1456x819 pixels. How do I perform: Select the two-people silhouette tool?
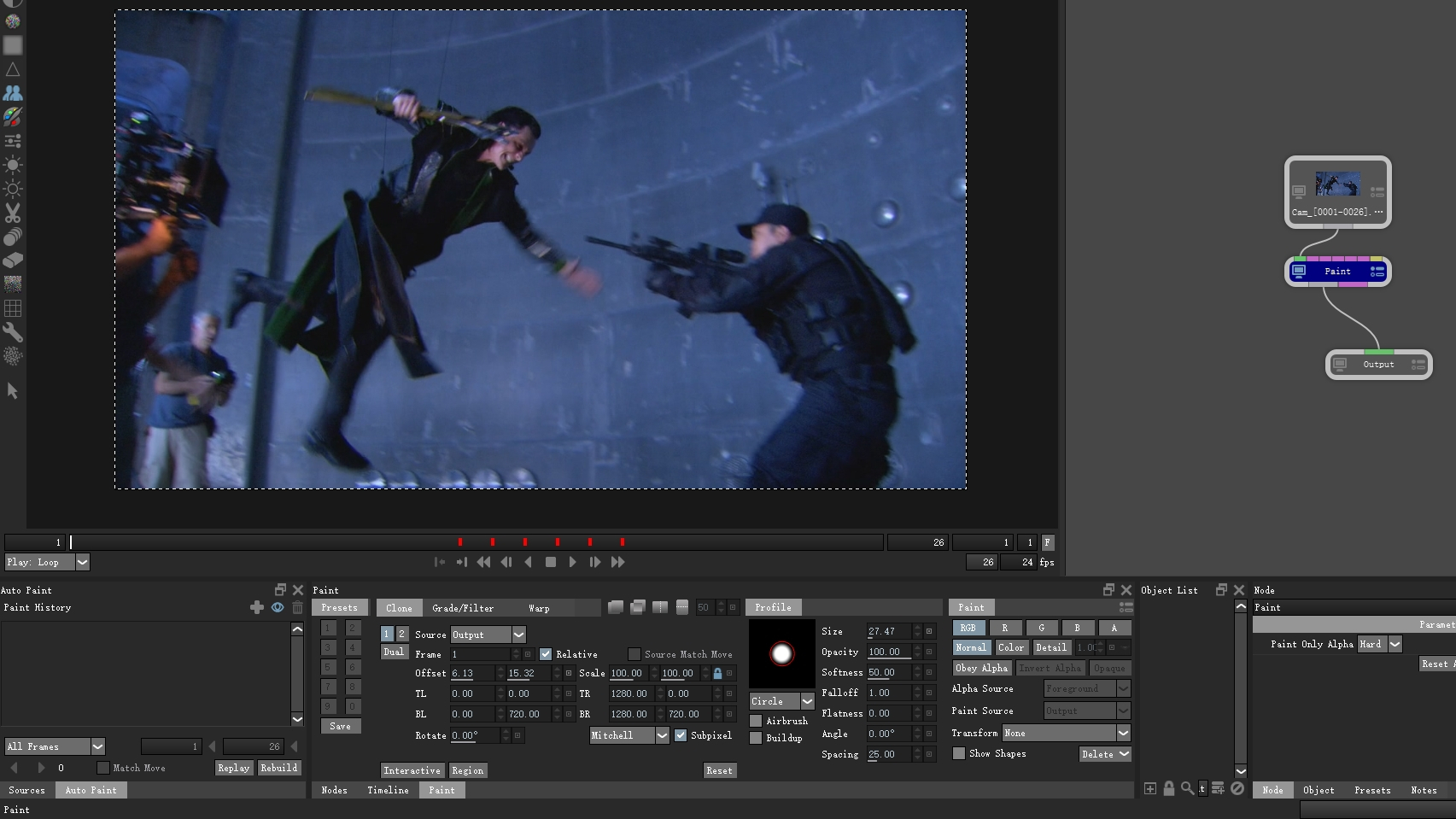click(13, 93)
